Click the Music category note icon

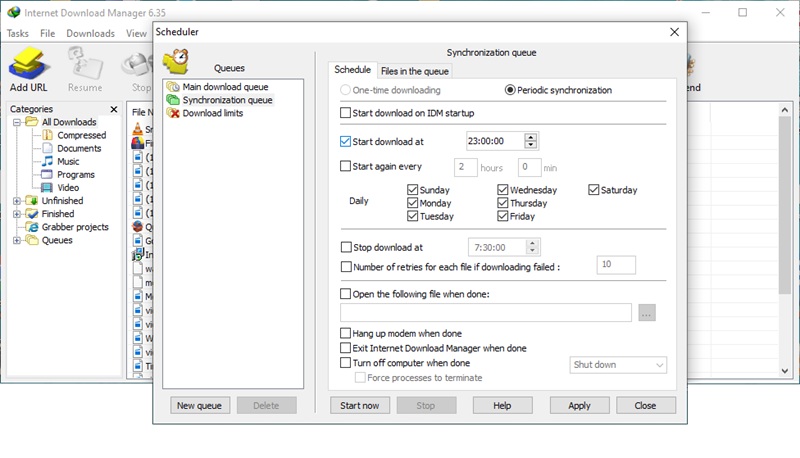pos(47,161)
